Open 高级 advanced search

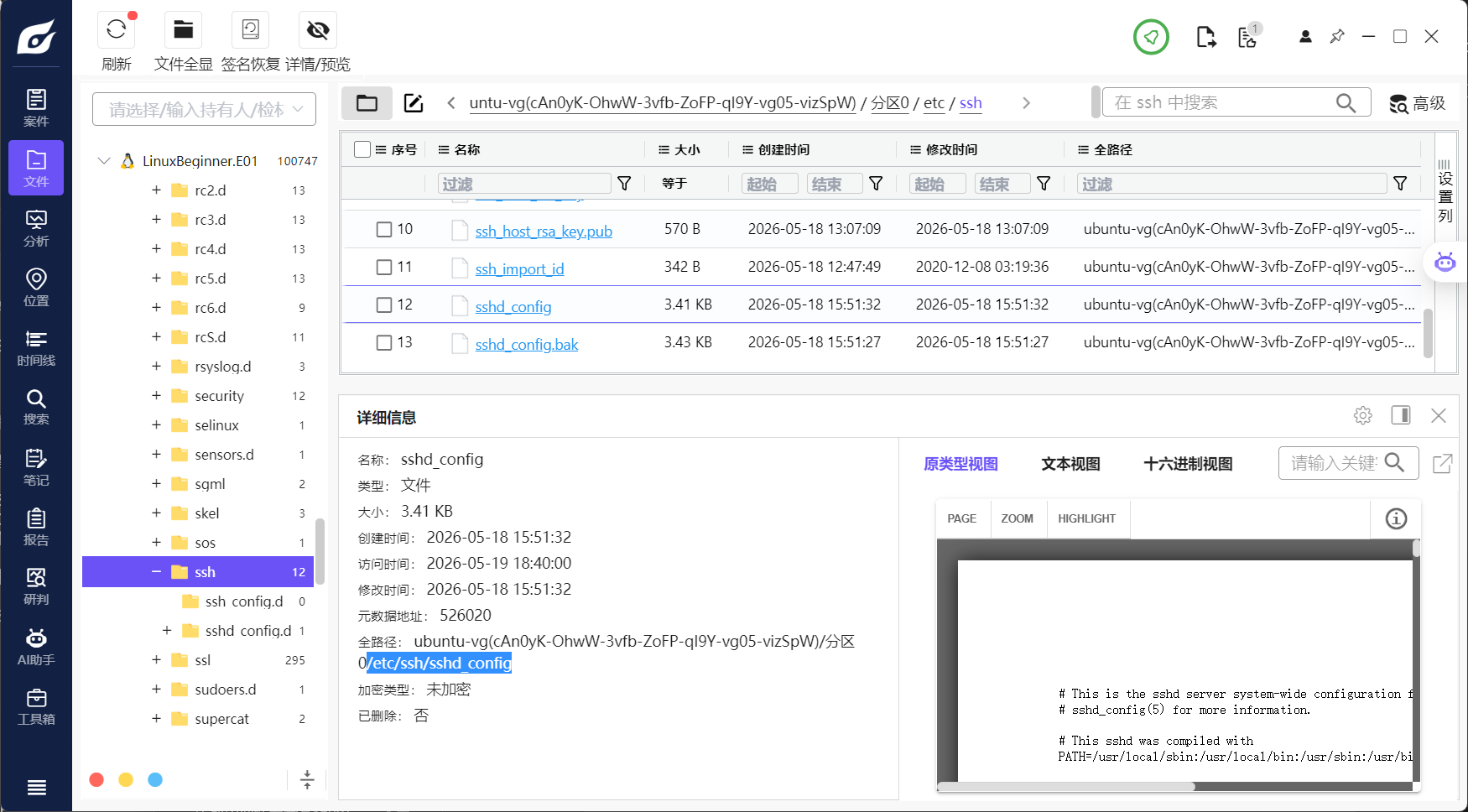coord(1417,103)
